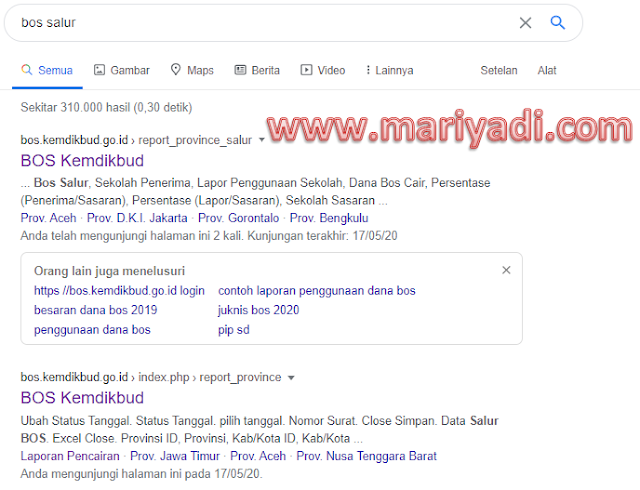The height and width of the screenshot is (490, 640).
Task: Click the Maps pin icon
Action: 176,69
